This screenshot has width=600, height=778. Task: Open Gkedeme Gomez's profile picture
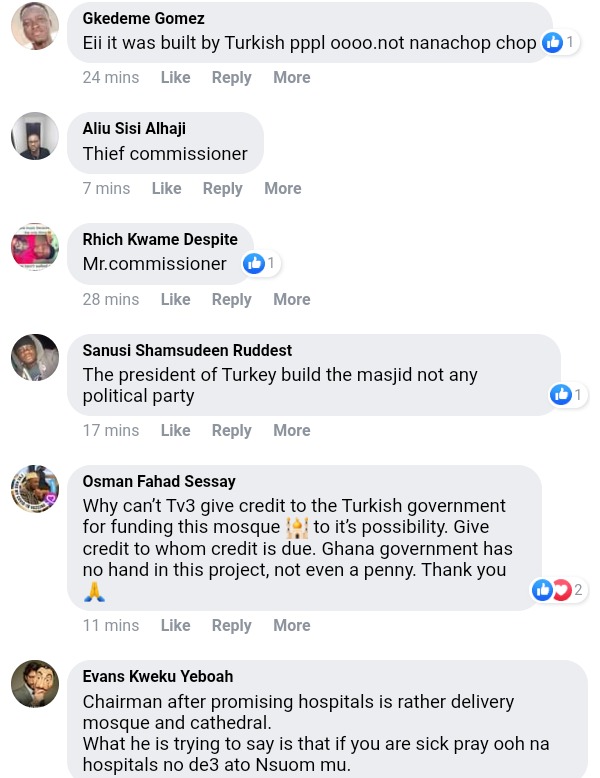pos(35,26)
